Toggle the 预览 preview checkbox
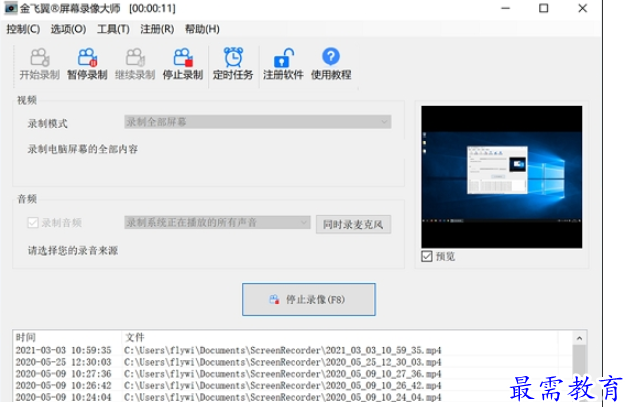This screenshot has width=631, height=420. tap(427, 256)
